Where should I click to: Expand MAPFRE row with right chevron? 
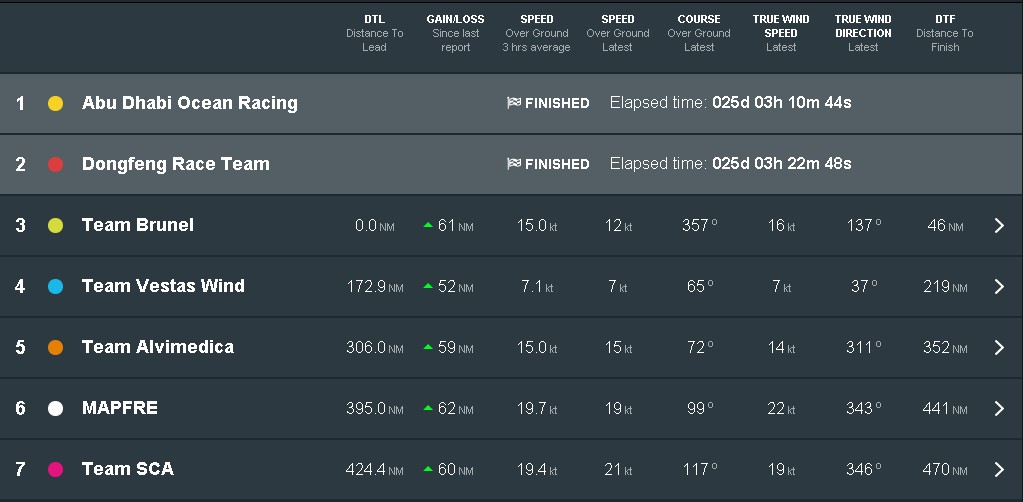pos(999,408)
